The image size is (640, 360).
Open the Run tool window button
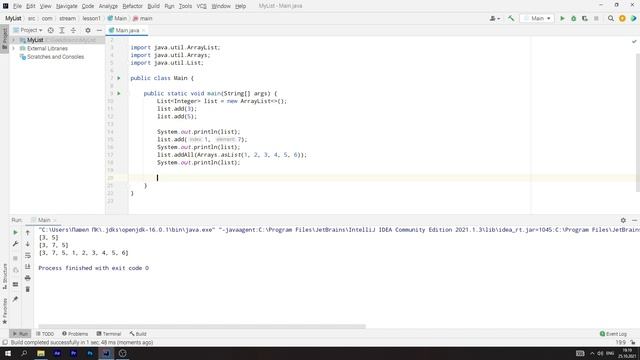pos(20,334)
